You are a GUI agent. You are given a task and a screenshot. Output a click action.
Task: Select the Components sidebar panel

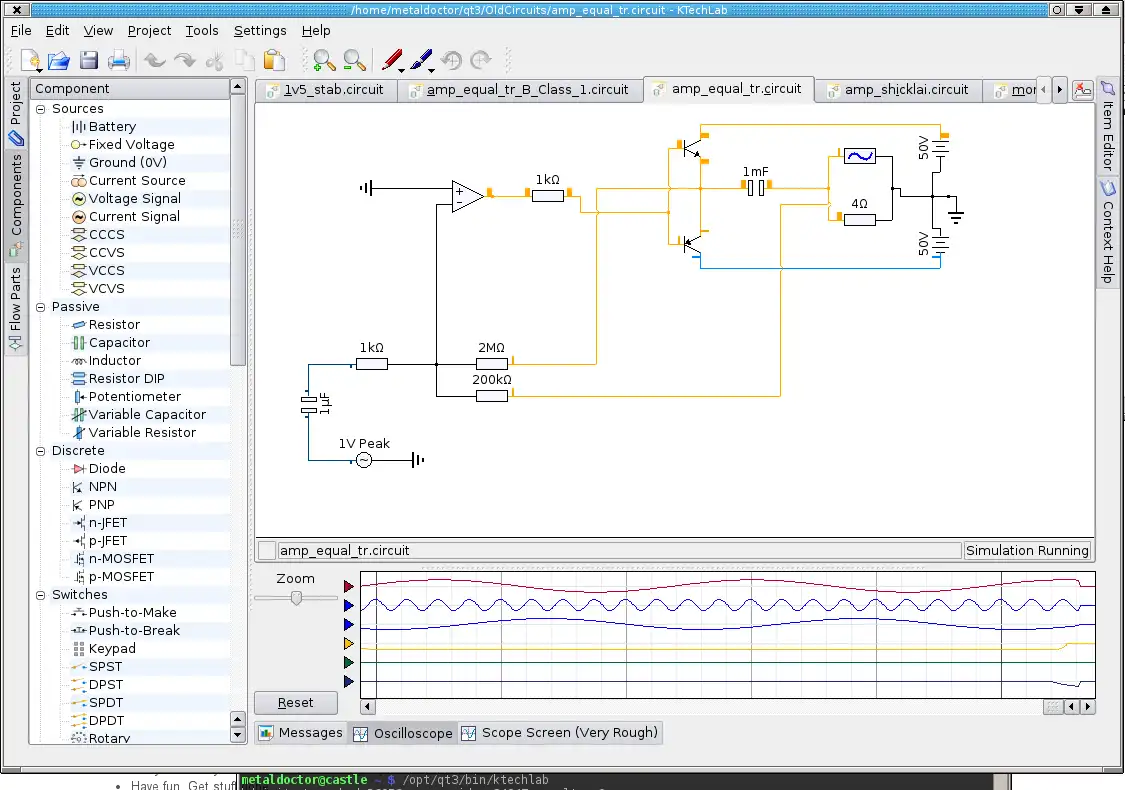tap(16, 204)
